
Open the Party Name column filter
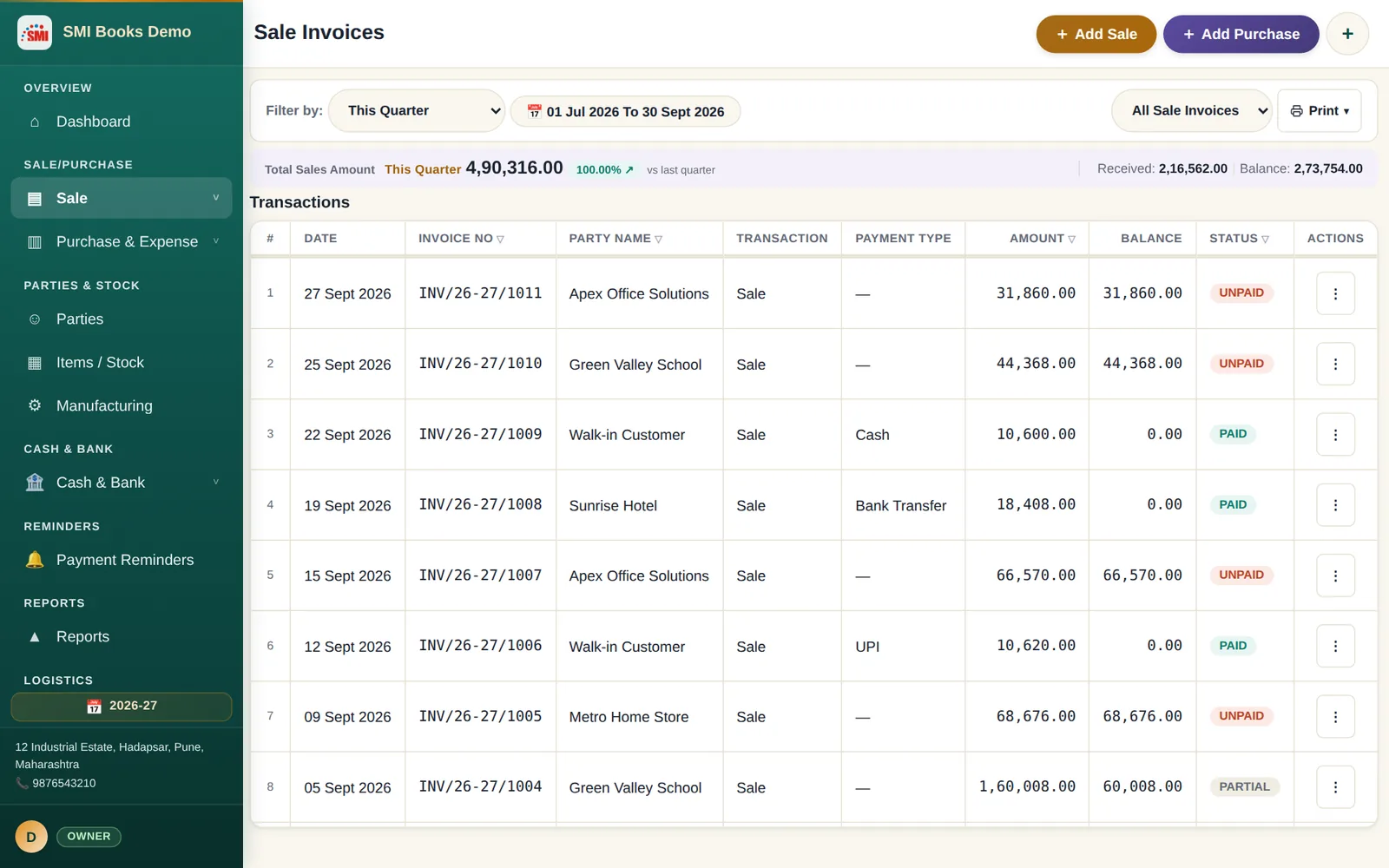tap(659, 240)
